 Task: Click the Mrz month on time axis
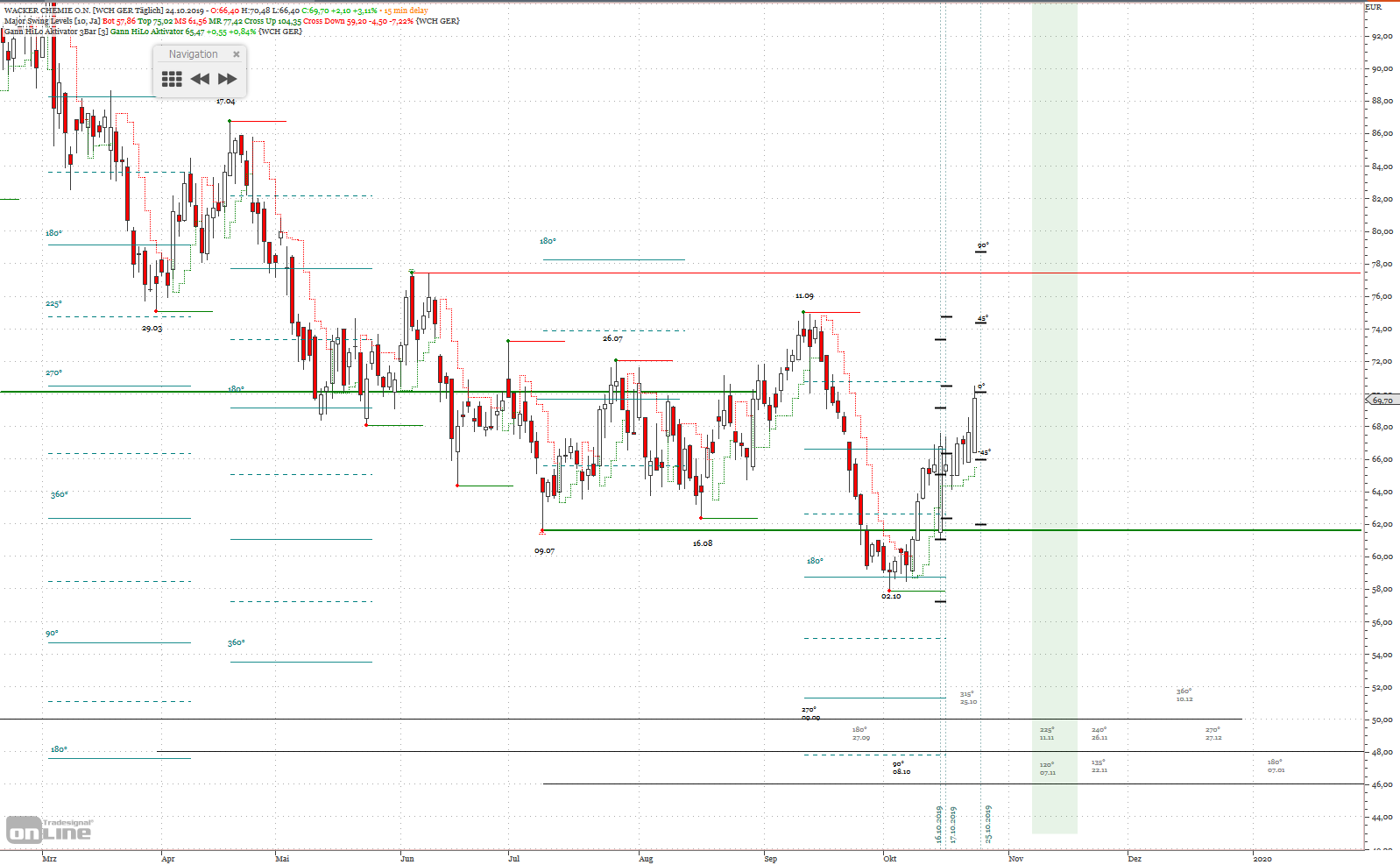tap(49, 859)
